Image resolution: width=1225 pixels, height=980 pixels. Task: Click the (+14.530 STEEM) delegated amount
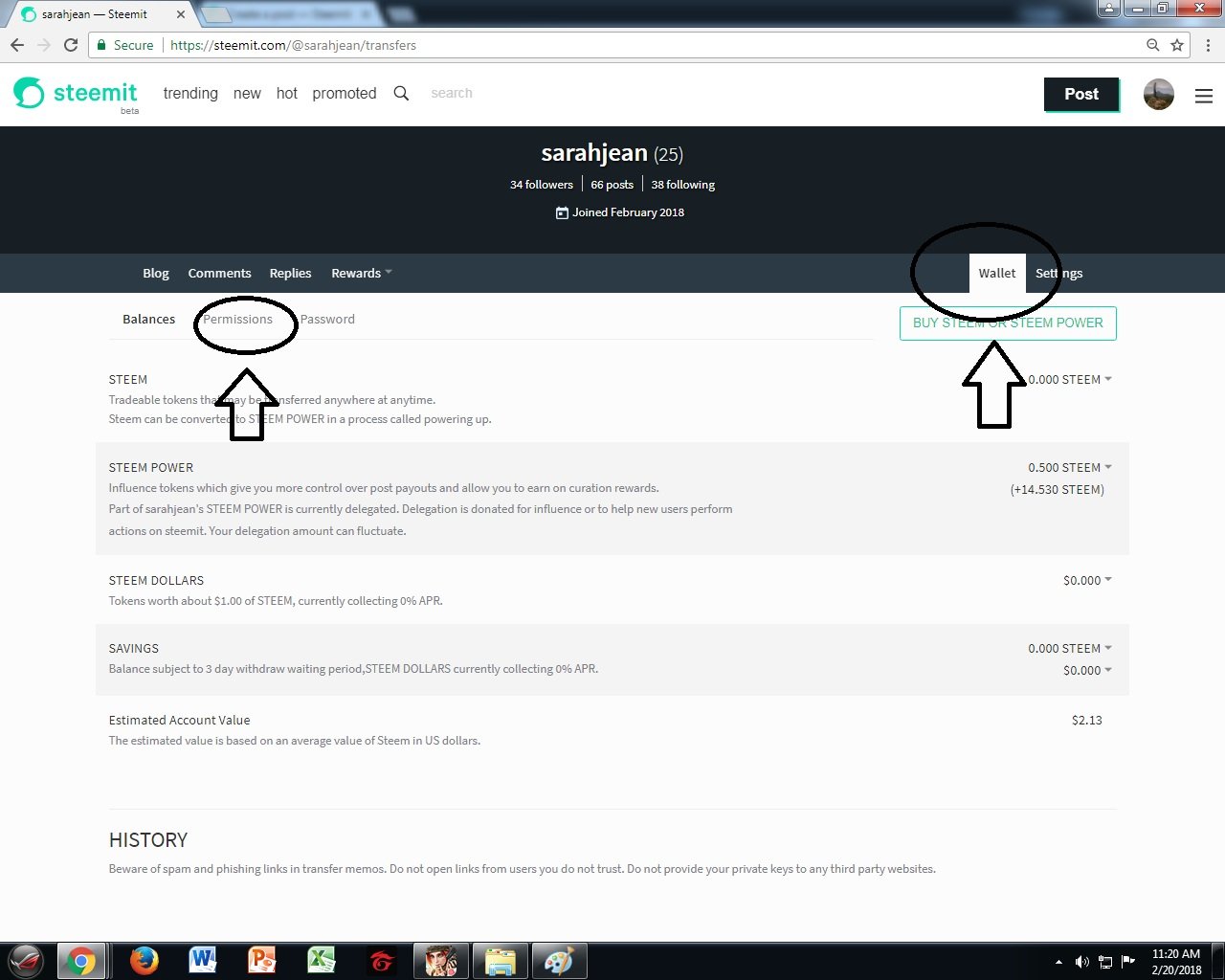(1058, 489)
